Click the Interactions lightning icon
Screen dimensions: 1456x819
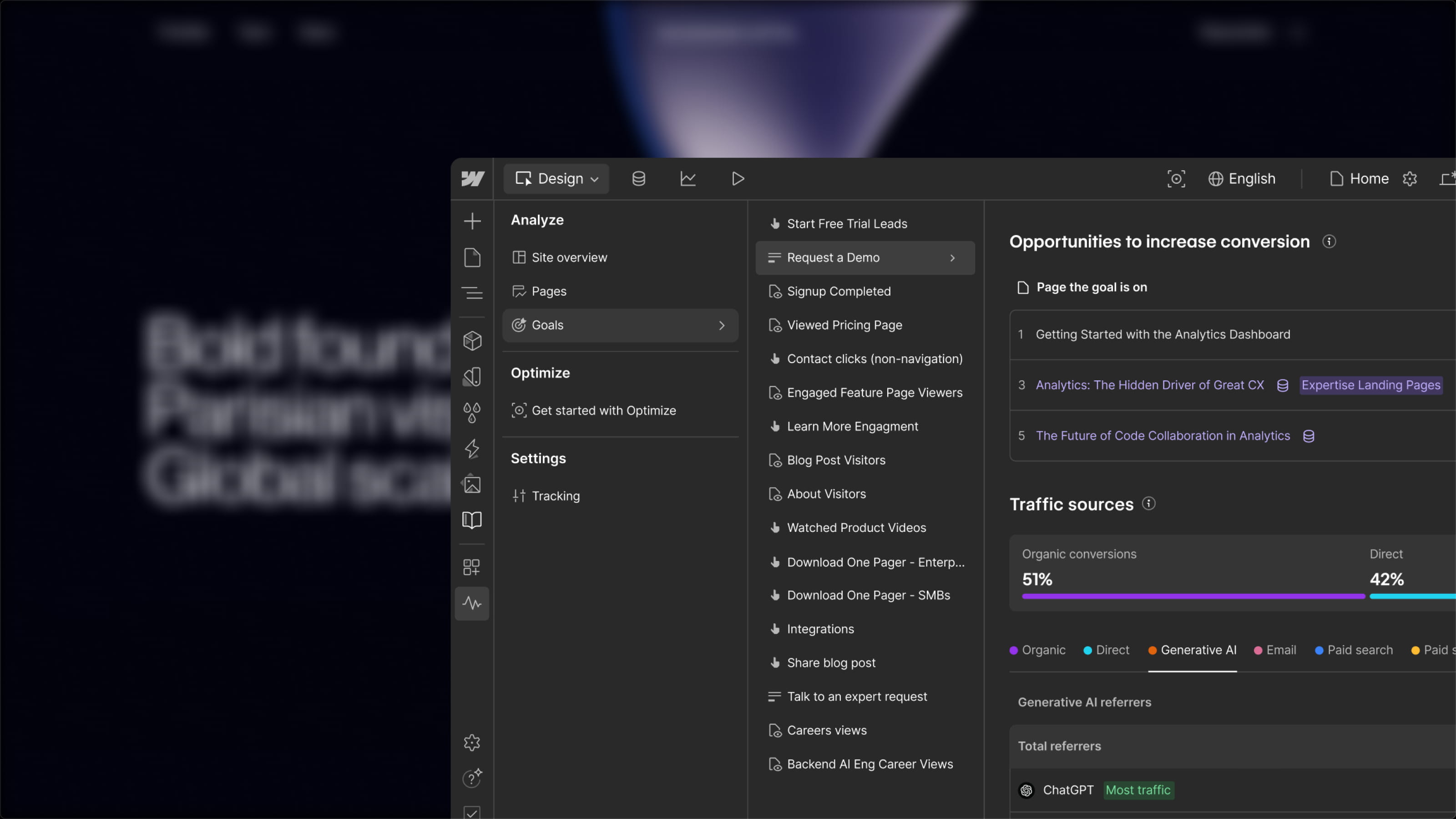tap(472, 448)
